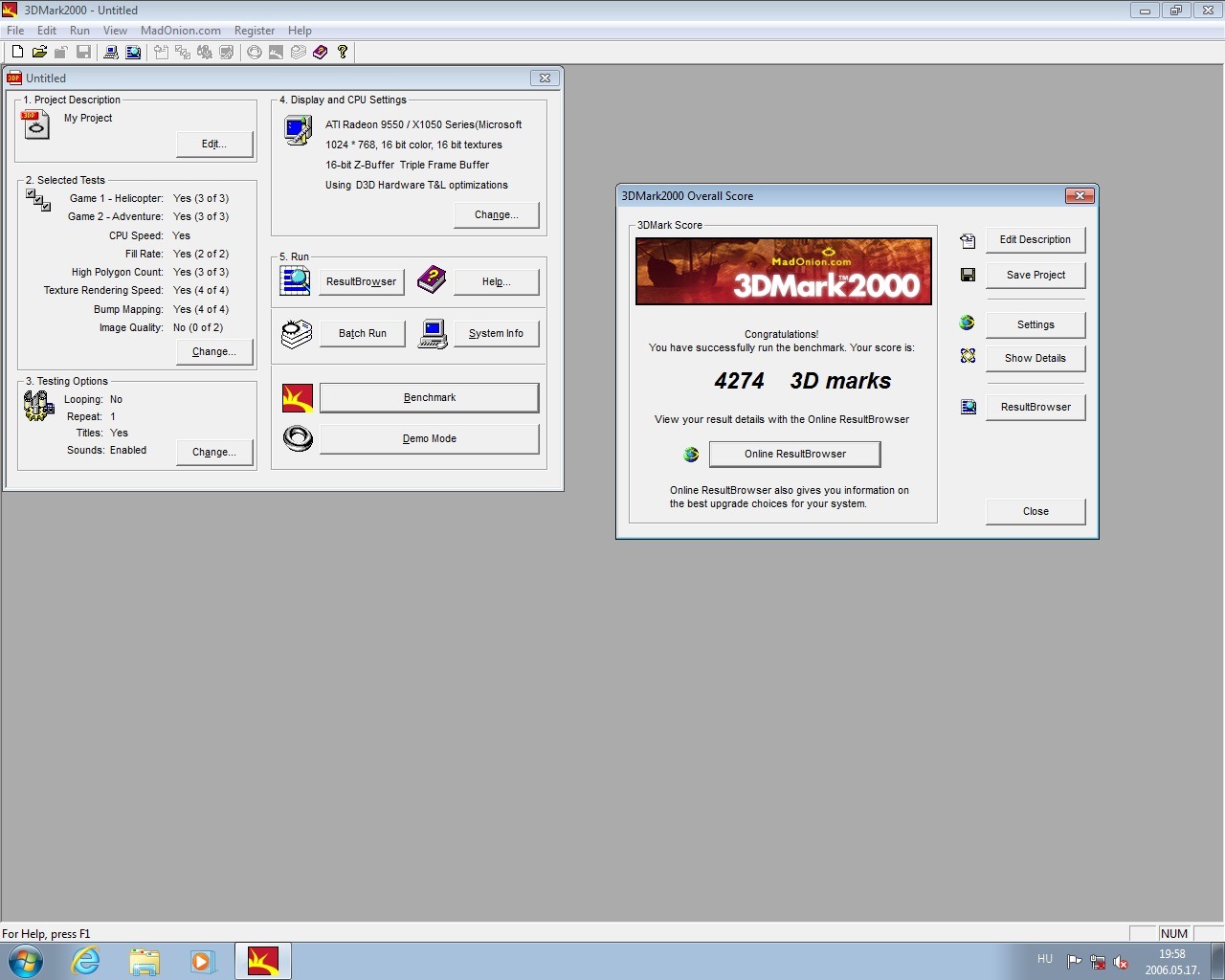The width and height of the screenshot is (1225, 980).
Task: Open the MadOnion.com menu
Action: 181,31
